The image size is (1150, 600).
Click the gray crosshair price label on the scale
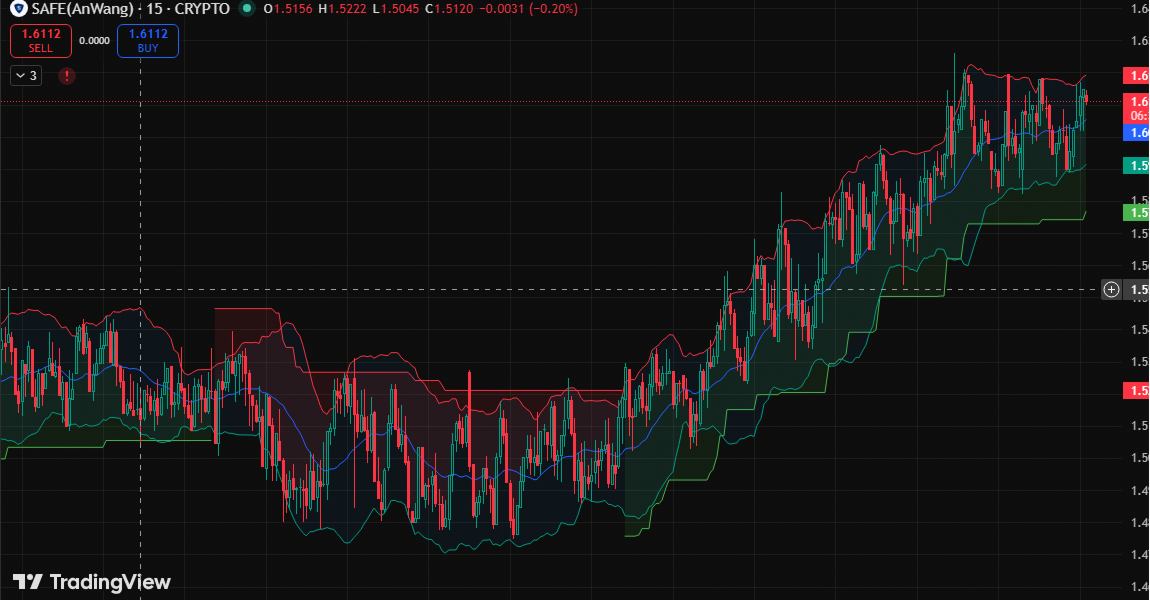click(x=1138, y=290)
